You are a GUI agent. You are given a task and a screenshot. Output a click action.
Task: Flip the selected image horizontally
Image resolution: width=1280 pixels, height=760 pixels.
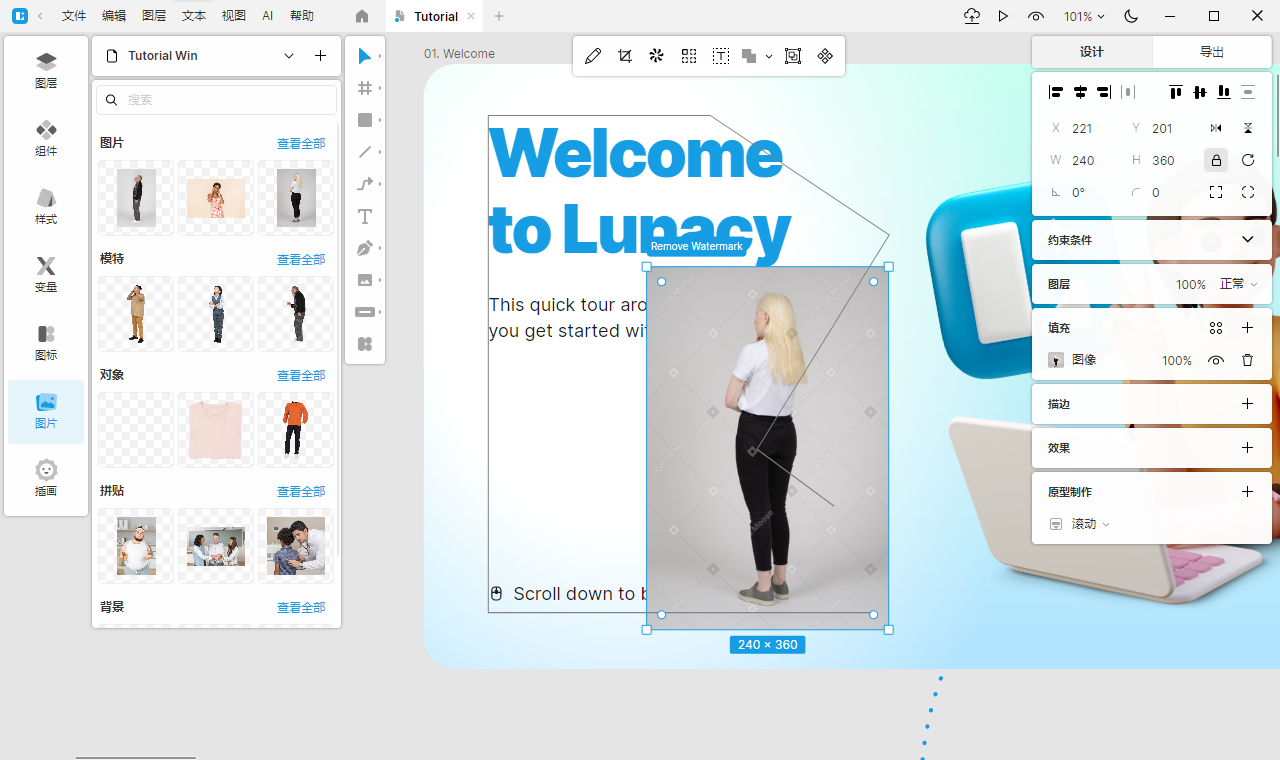pyautogui.click(x=1216, y=128)
